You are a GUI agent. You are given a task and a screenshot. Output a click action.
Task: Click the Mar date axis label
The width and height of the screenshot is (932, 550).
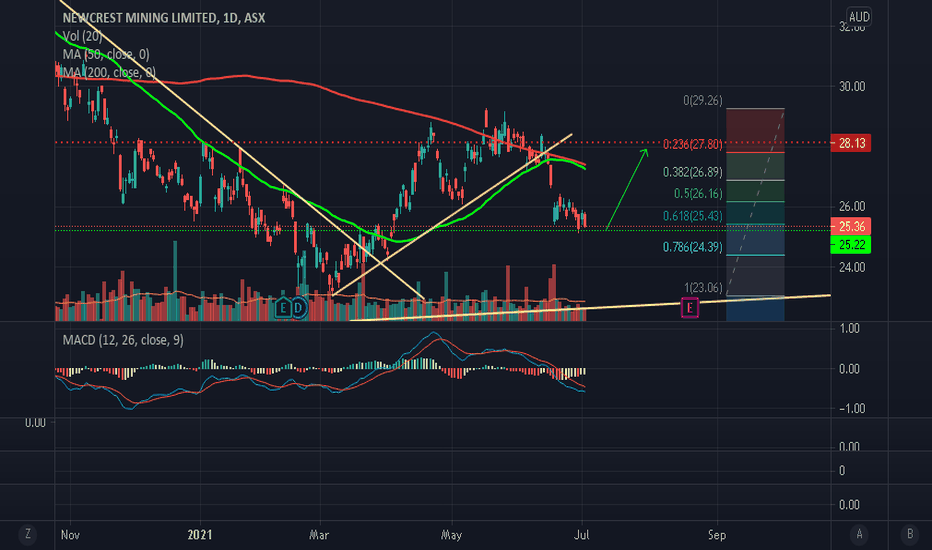(x=319, y=535)
